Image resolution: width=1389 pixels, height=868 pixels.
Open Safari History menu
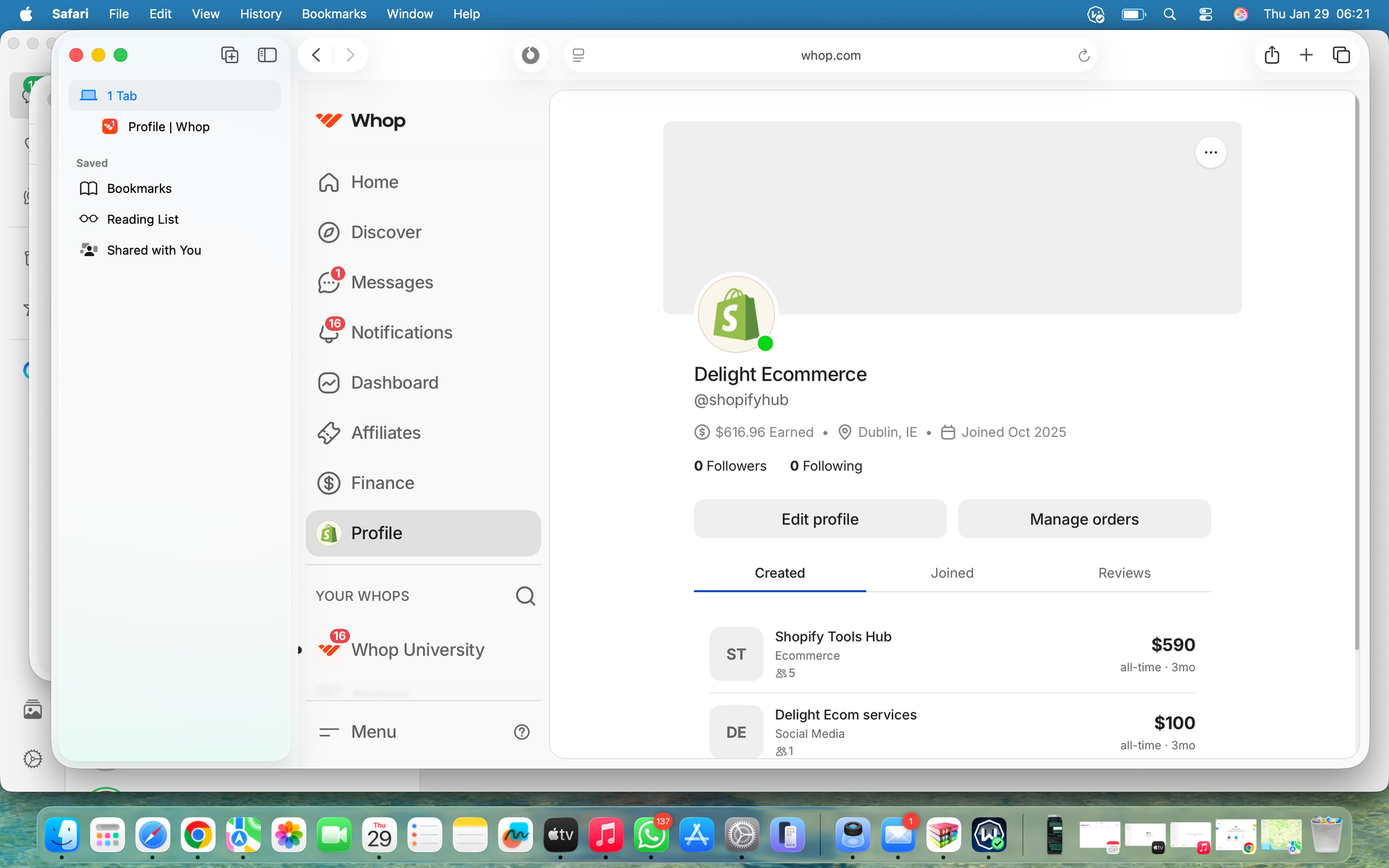click(x=260, y=14)
